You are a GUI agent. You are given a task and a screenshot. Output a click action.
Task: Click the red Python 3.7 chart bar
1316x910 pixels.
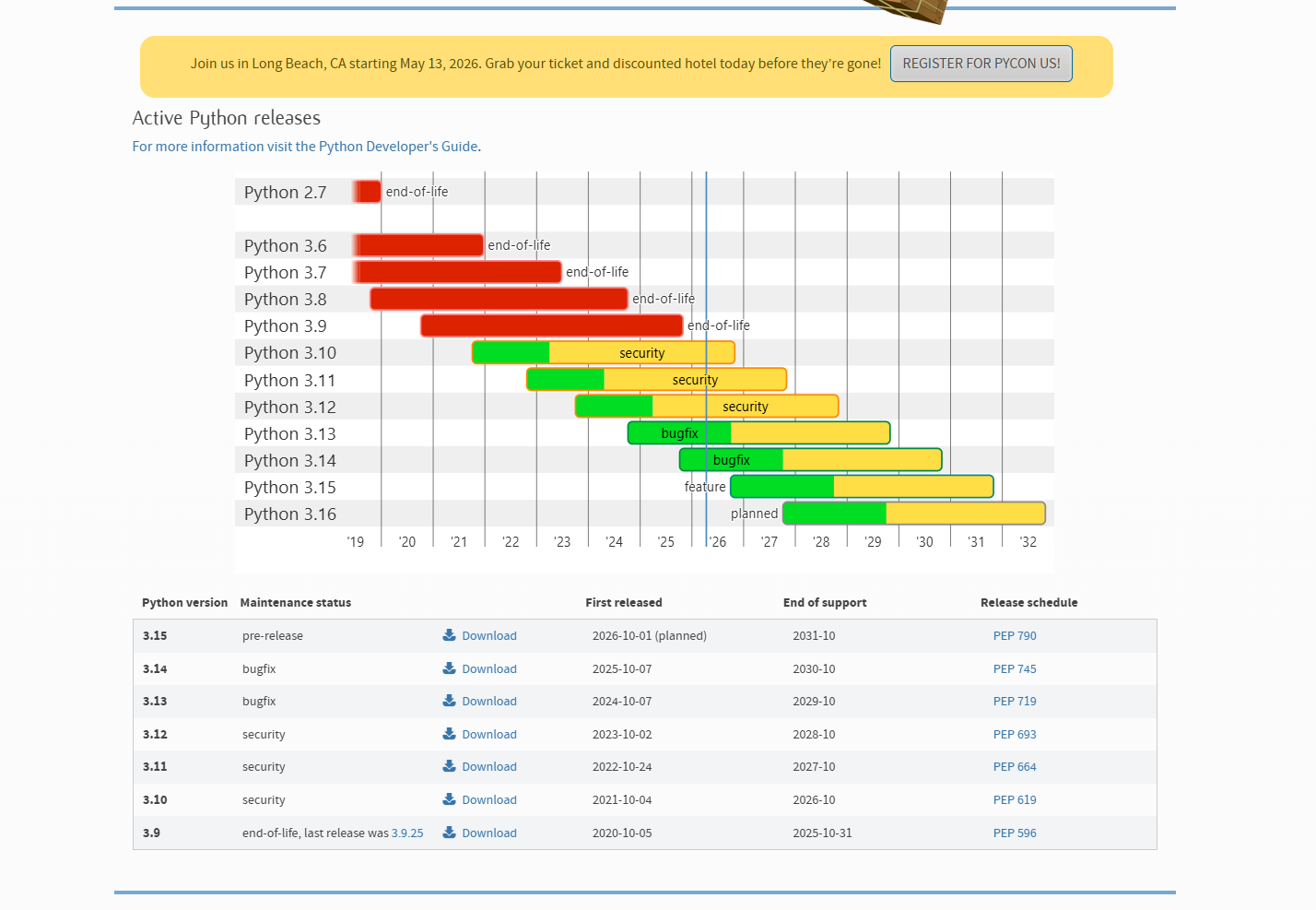(457, 272)
